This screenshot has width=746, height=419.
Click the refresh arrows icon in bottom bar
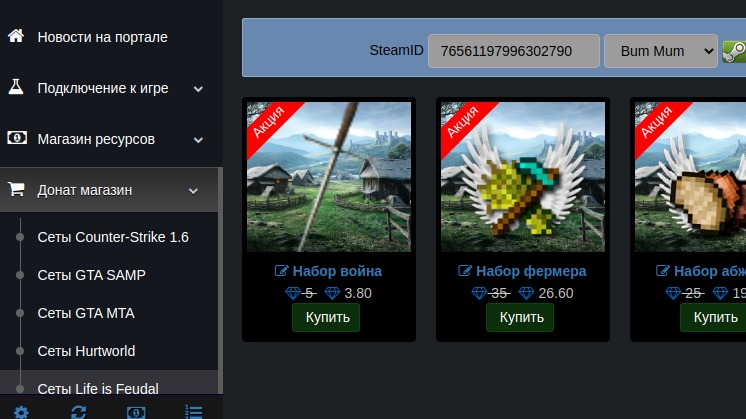coord(79,412)
